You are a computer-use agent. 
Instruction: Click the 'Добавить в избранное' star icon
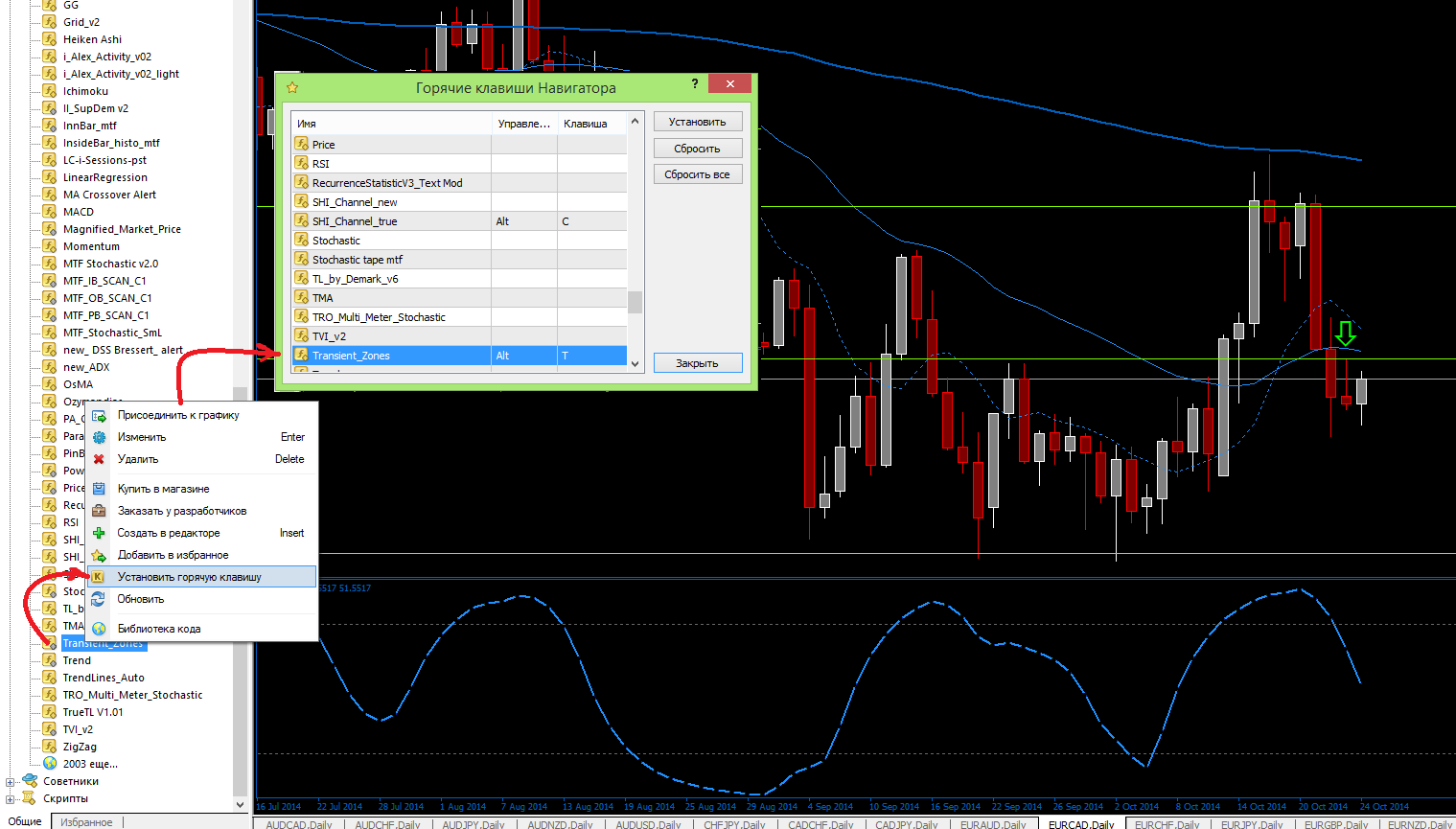tap(99, 555)
